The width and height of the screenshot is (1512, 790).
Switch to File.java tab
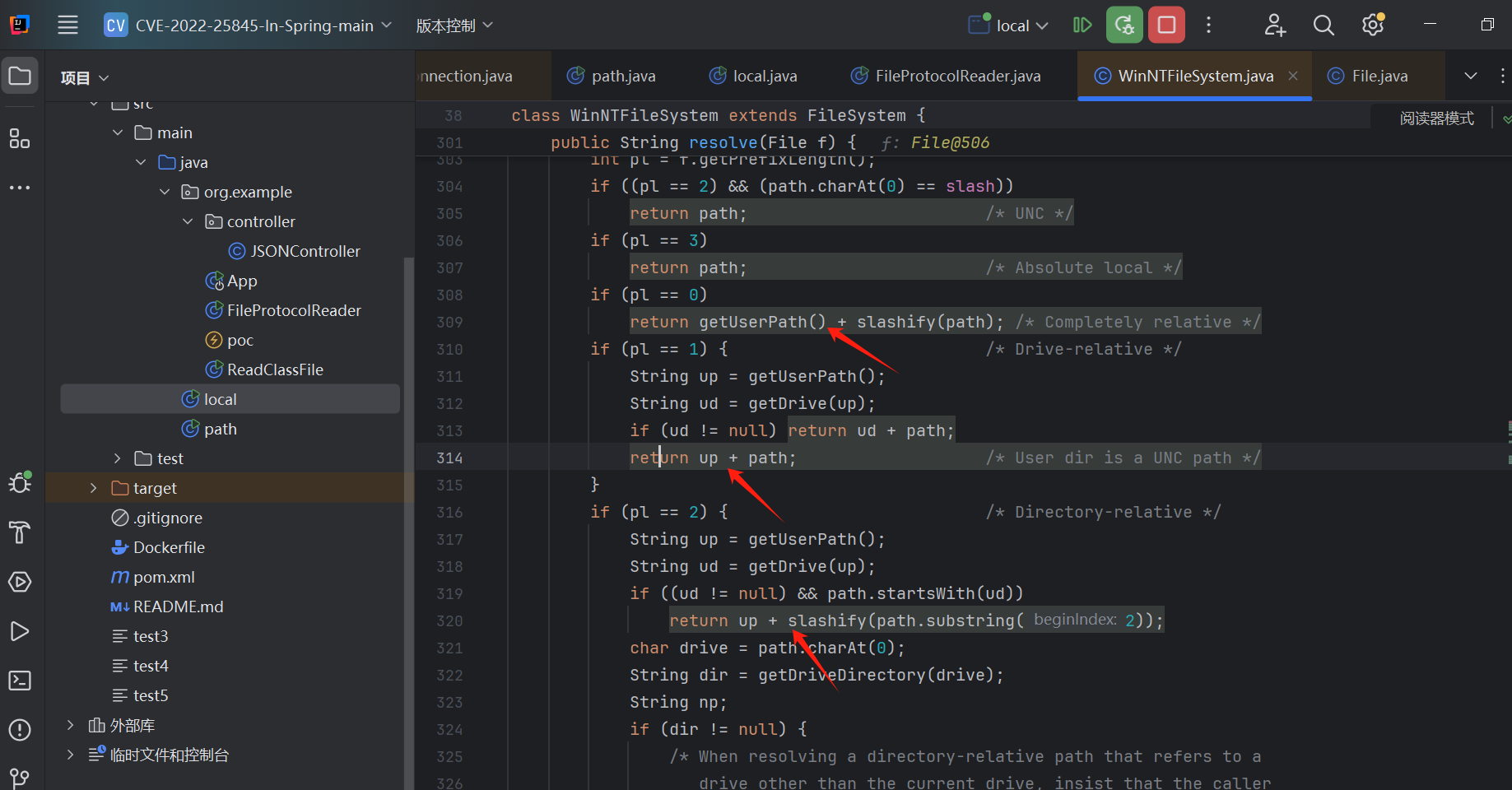(x=1368, y=76)
